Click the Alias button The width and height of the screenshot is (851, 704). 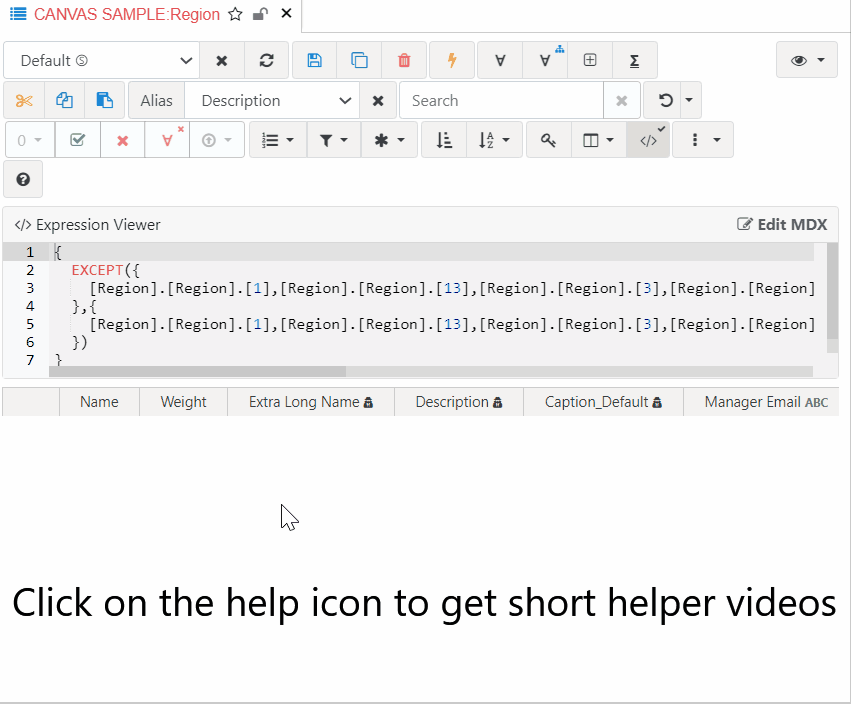point(156,100)
